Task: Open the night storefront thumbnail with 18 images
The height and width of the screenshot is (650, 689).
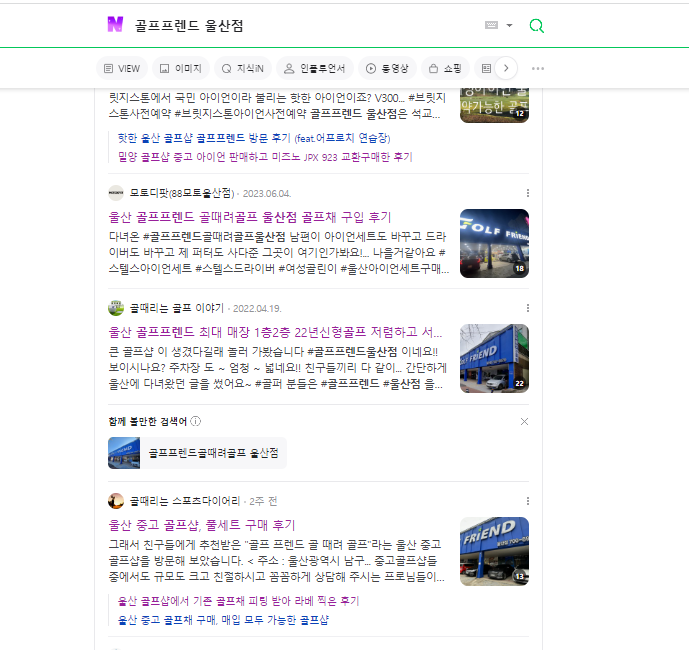Action: click(494, 243)
